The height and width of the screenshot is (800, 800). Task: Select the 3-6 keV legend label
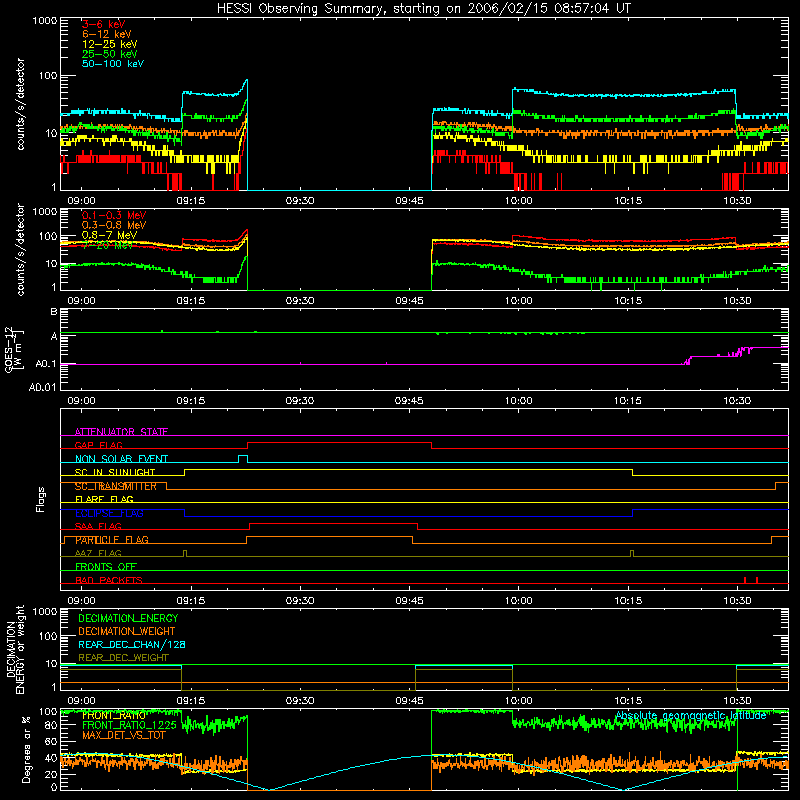tap(103, 24)
